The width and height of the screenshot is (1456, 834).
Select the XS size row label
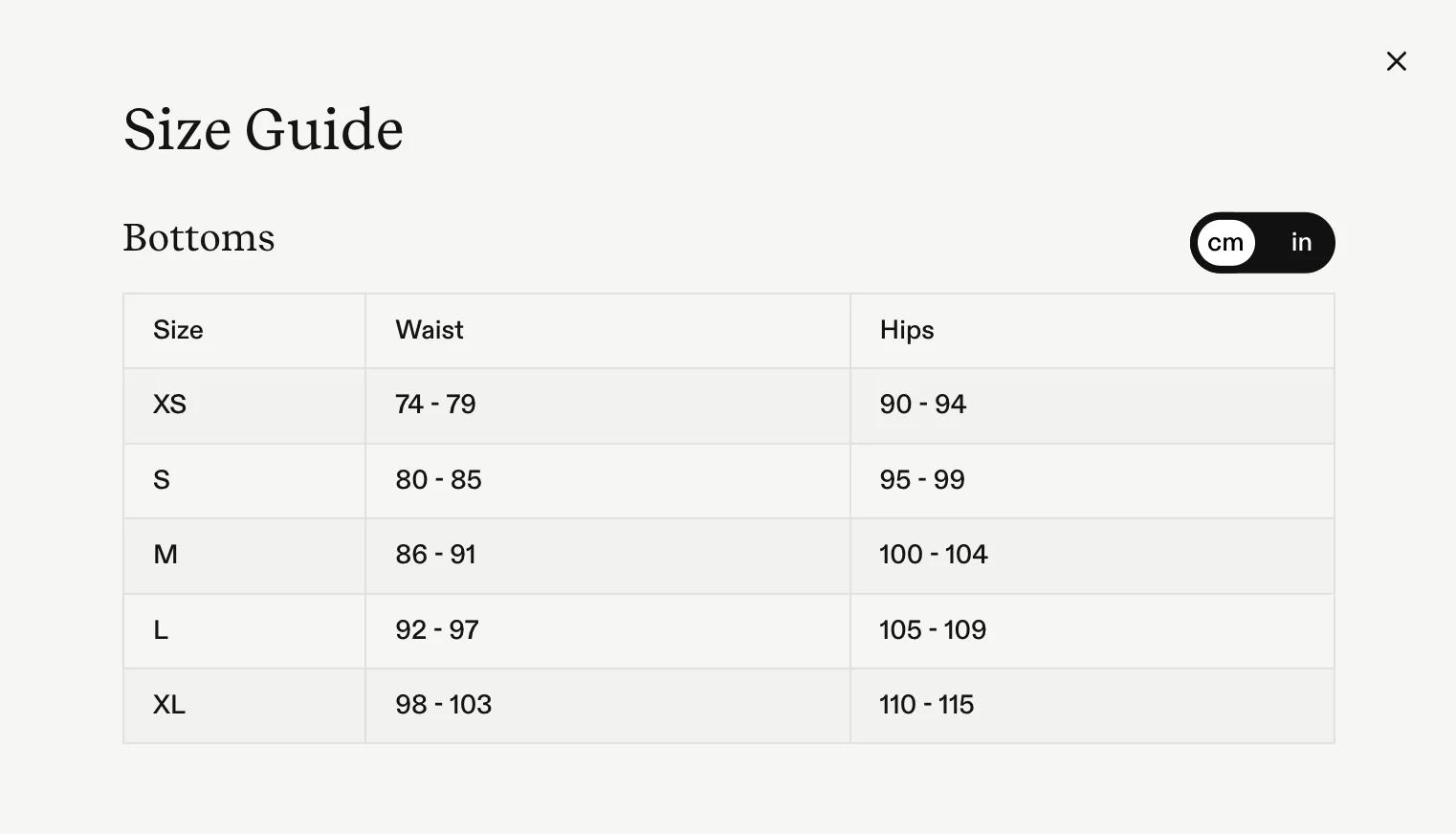pyautogui.click(x=169, y=405)
